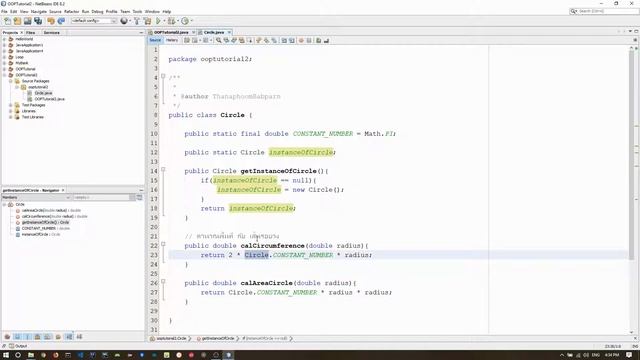The width and height of the screenshot is (640, 360).
Task: Click the Profile Project icon
Action: click(x=185, y=21)
